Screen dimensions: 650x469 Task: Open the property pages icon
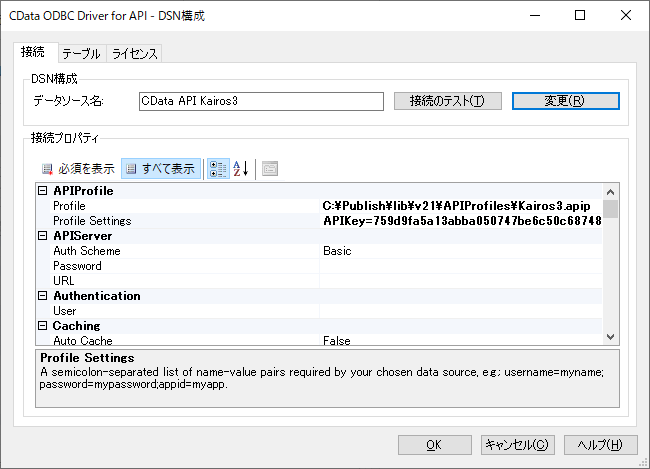pos(270,169)
